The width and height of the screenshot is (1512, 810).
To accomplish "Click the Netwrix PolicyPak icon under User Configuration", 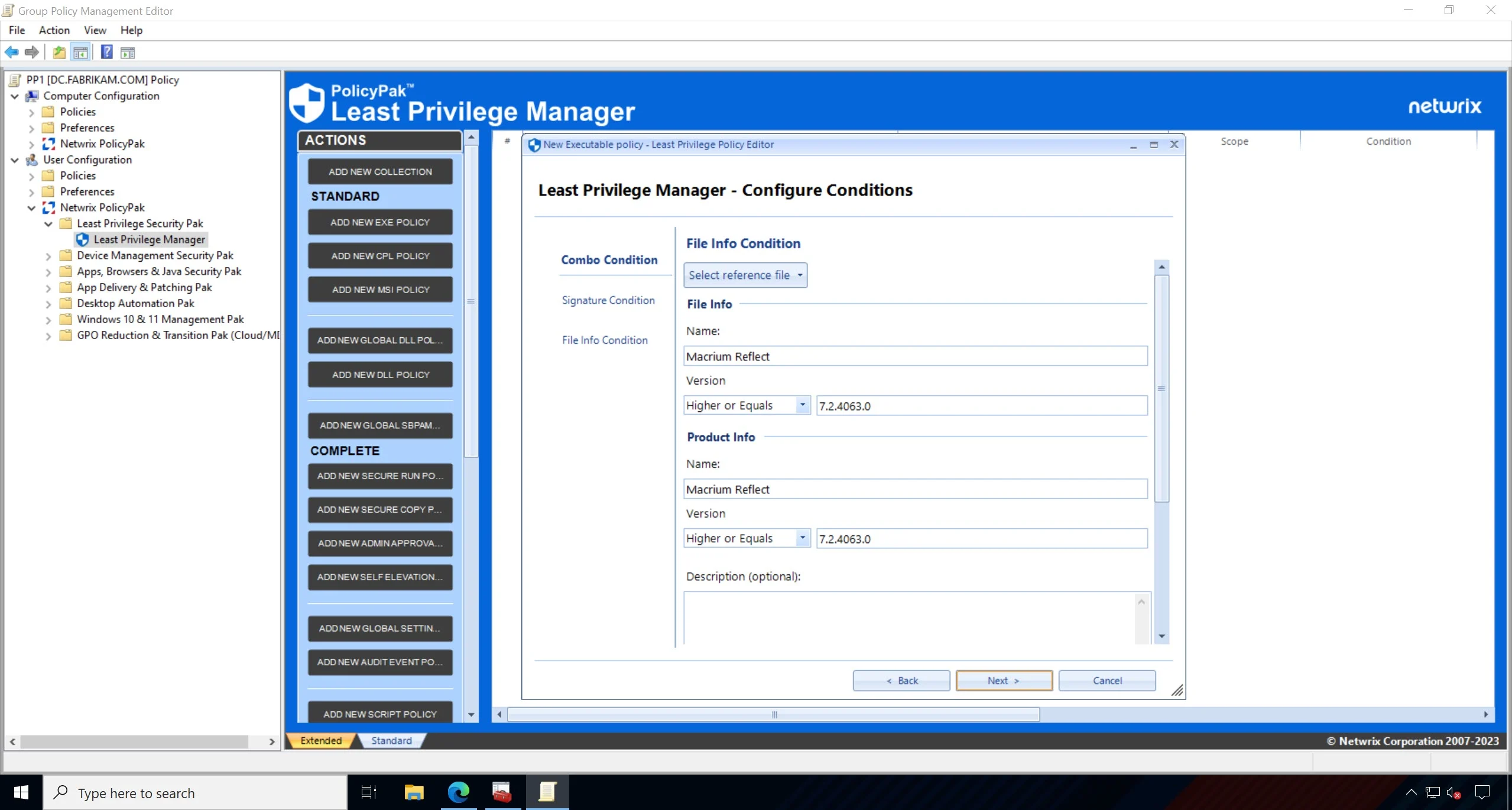I will click(48, 207).
